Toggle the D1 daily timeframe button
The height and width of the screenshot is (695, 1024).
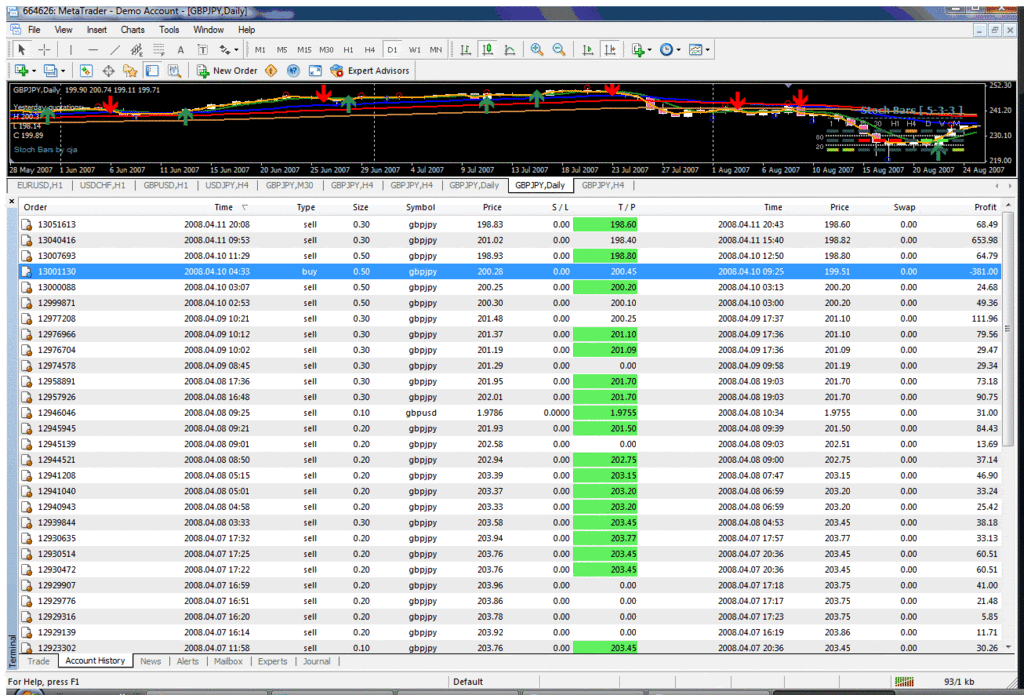(x=392, y=50)
